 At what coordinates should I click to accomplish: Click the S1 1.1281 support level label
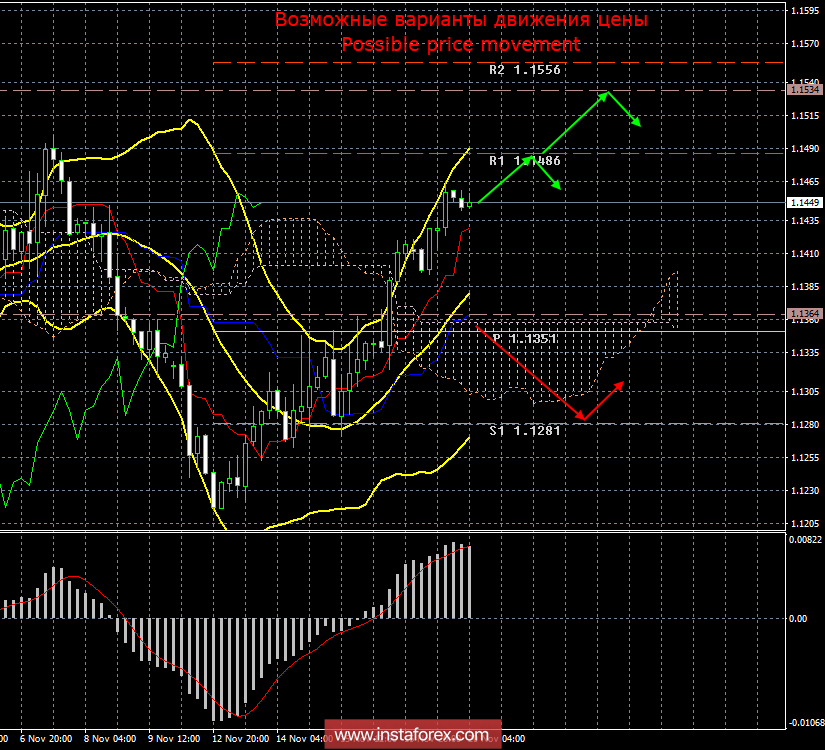[x=525, y=431]
